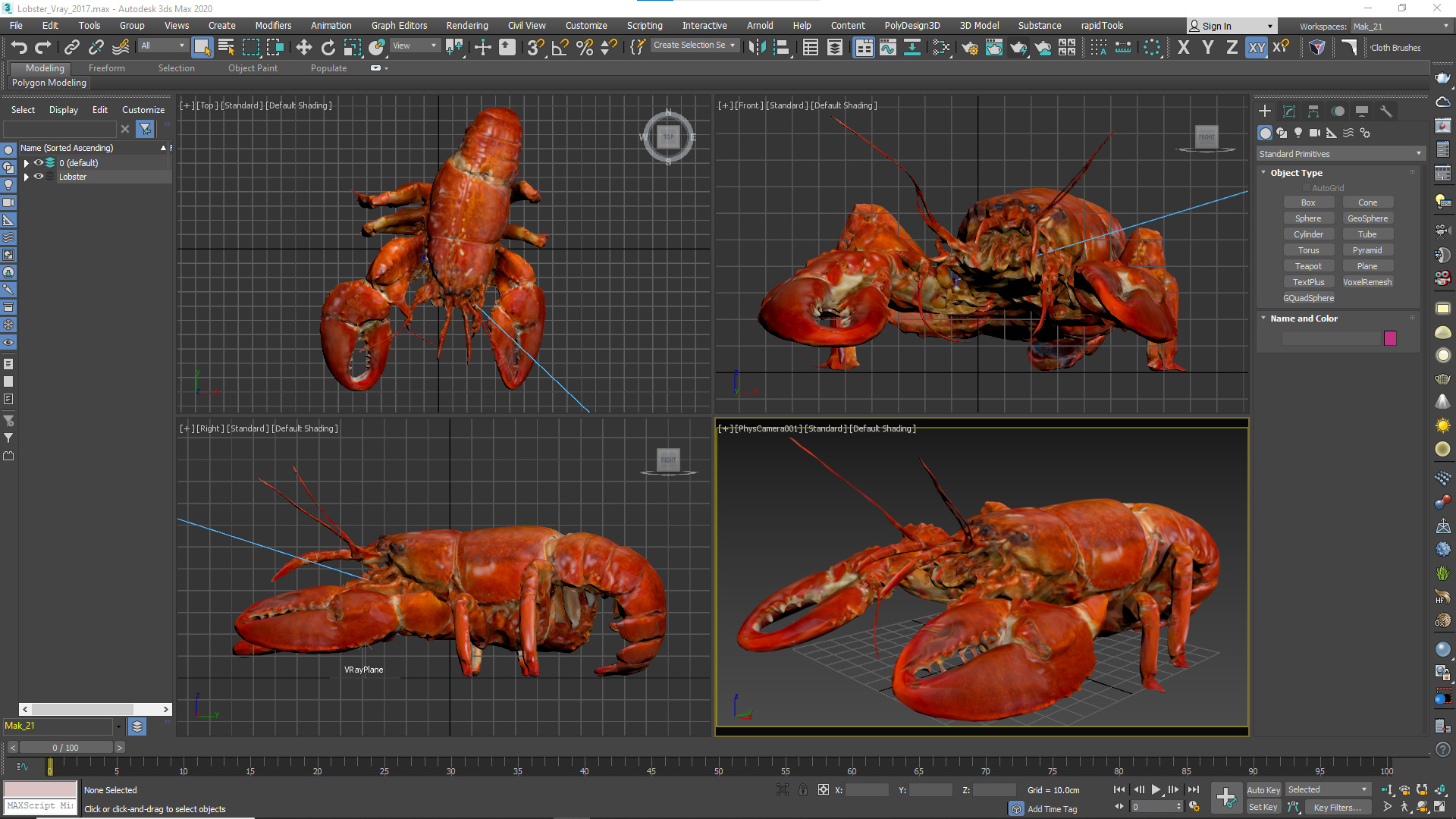Click the Sphere primitive button
The image size is (1456, 819).
1308,218
